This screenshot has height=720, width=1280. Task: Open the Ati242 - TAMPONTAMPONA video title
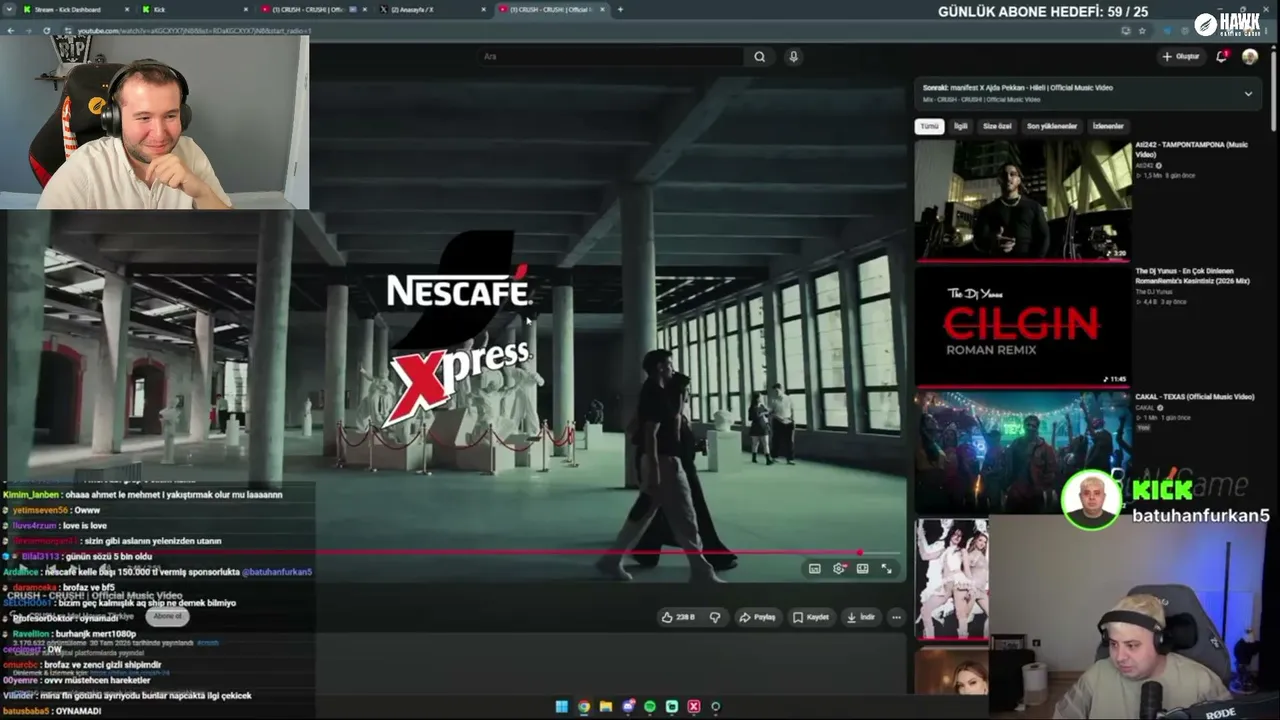click(1192, 150)
